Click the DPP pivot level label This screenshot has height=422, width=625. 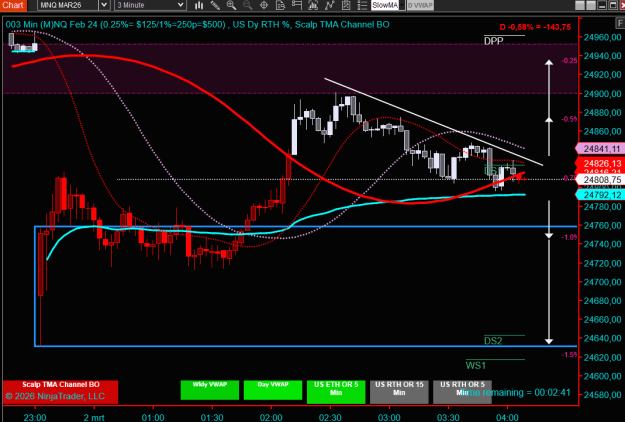(493, 41)
